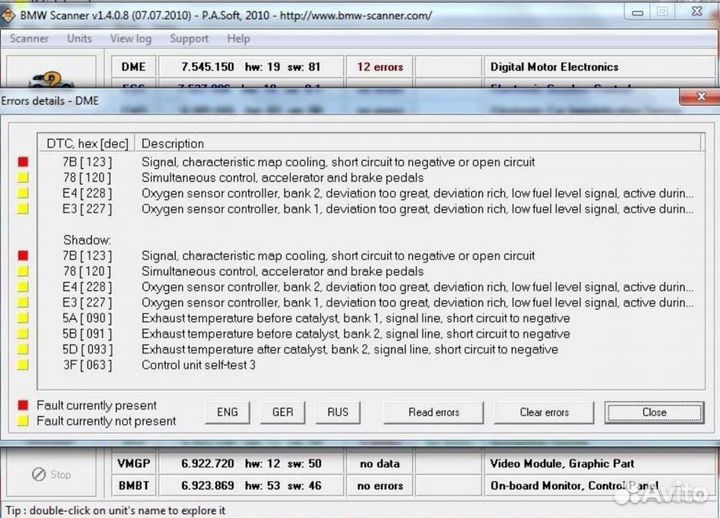Select the BMBT unit row name
The height and width of the screenshot is (518, 720).
click(134, 485)
